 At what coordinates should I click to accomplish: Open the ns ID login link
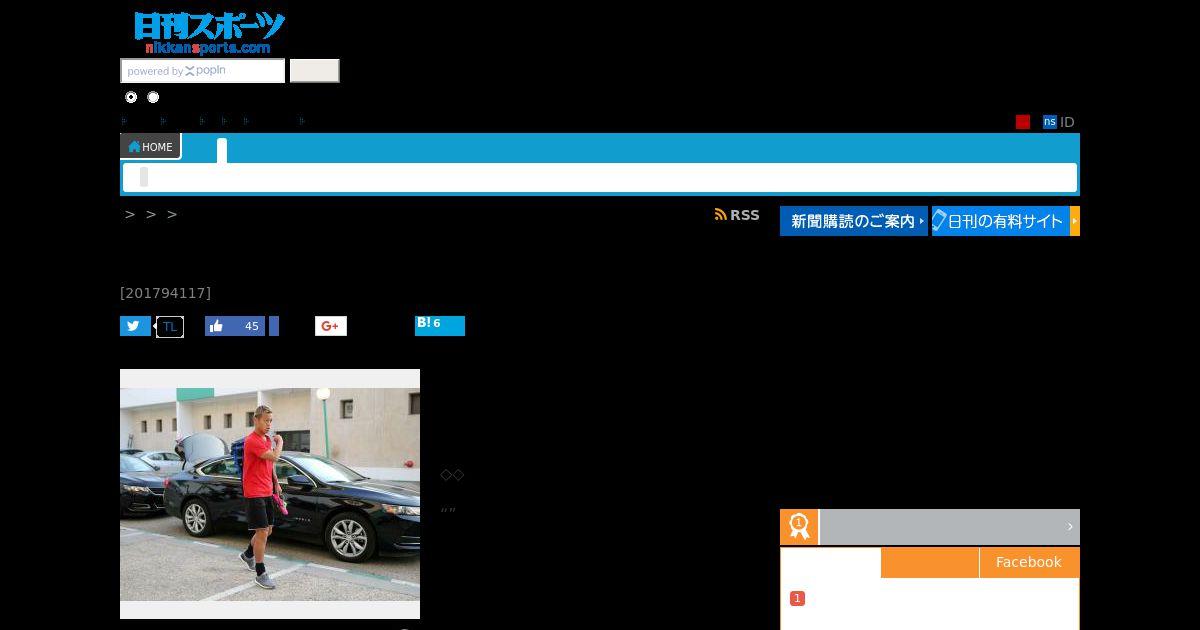(x=1058, y=122)
